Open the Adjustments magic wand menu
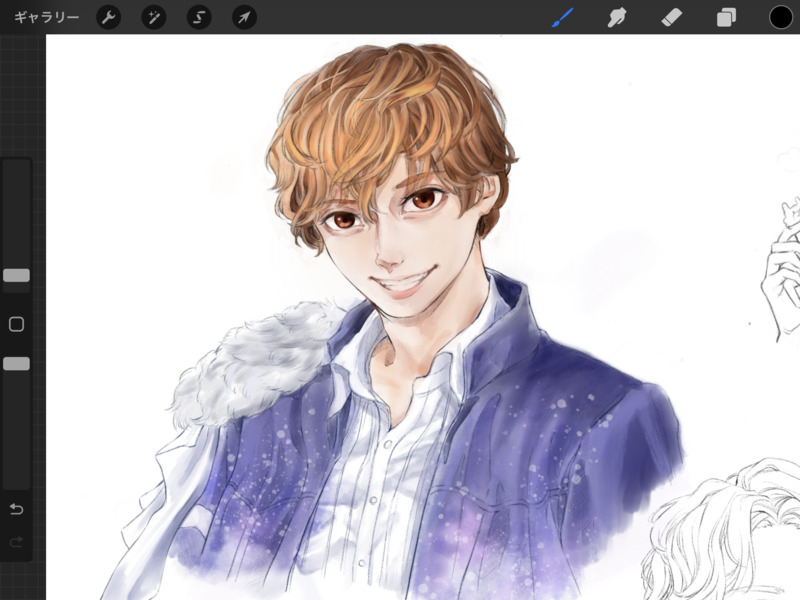The image size is (800, 600). pos(154,17)
